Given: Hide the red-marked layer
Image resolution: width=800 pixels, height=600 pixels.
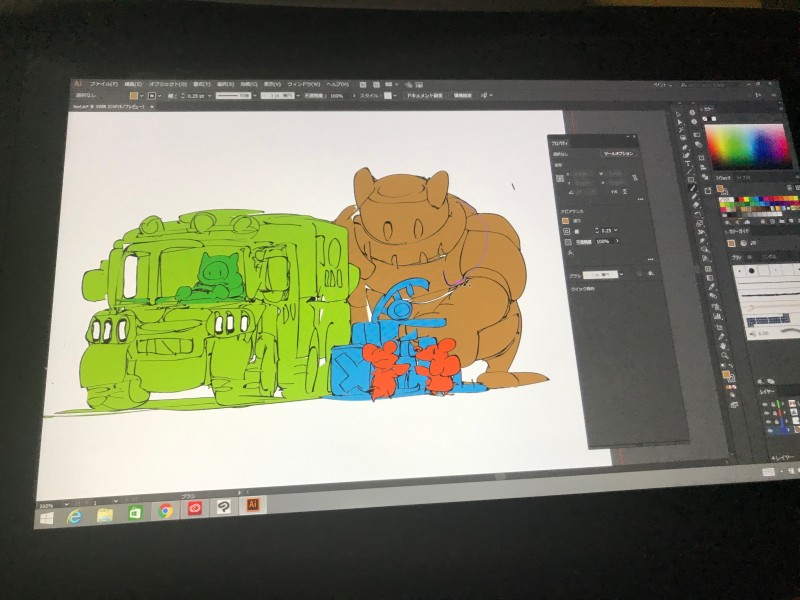Looking at the screenshot, I should [x=766, y=413].
